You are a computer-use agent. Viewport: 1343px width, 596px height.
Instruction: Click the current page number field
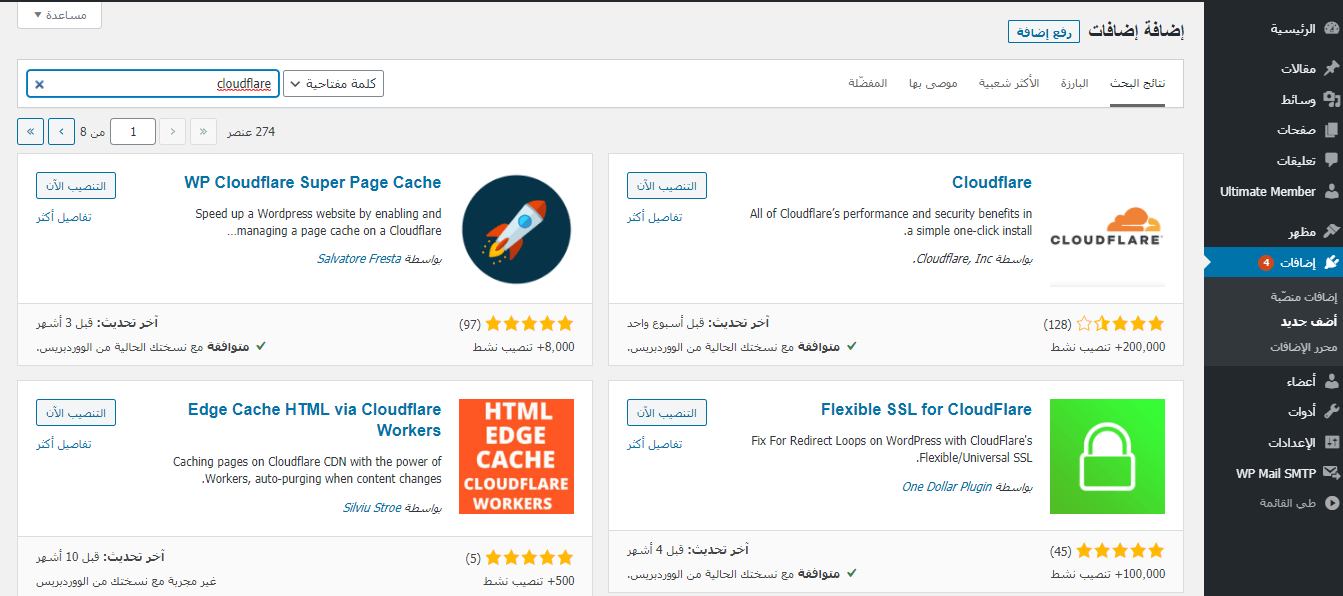point(132,131)
